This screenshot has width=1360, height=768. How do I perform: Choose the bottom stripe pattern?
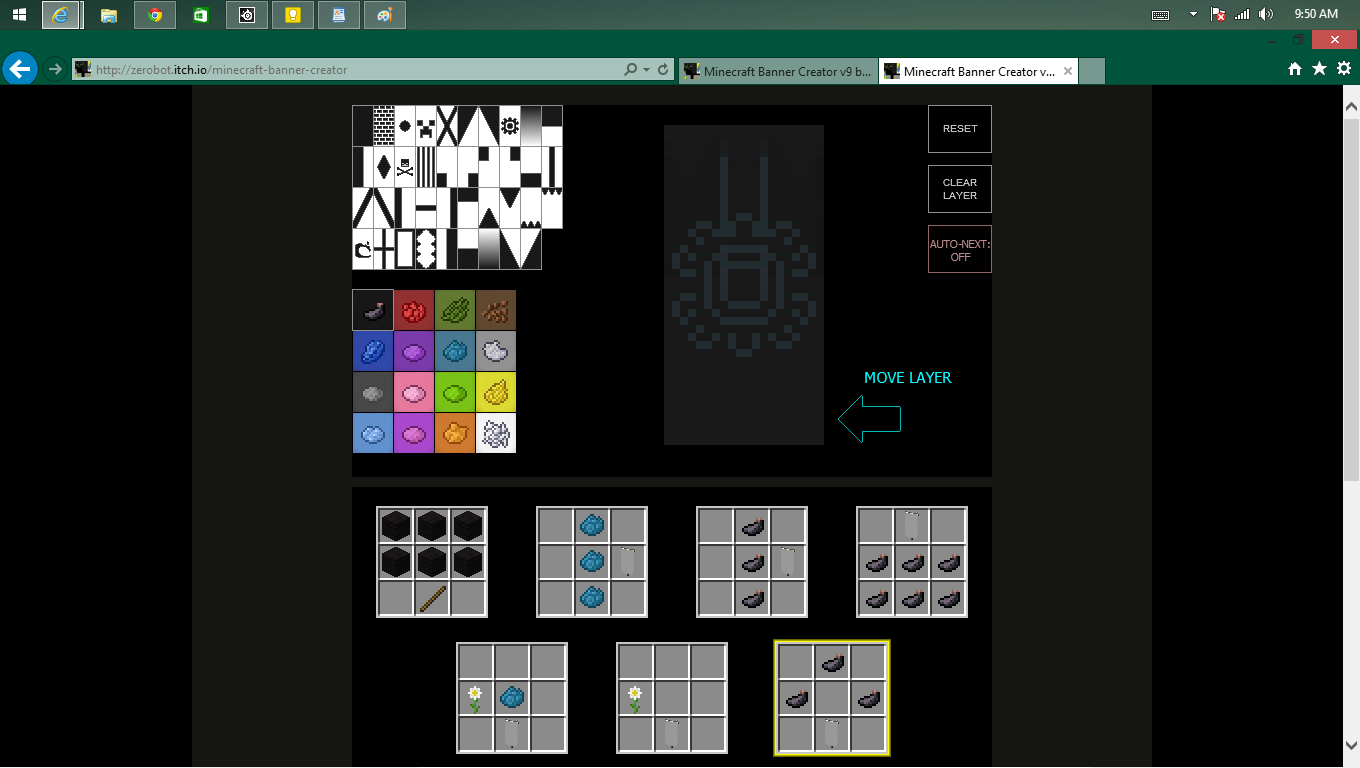531,167
